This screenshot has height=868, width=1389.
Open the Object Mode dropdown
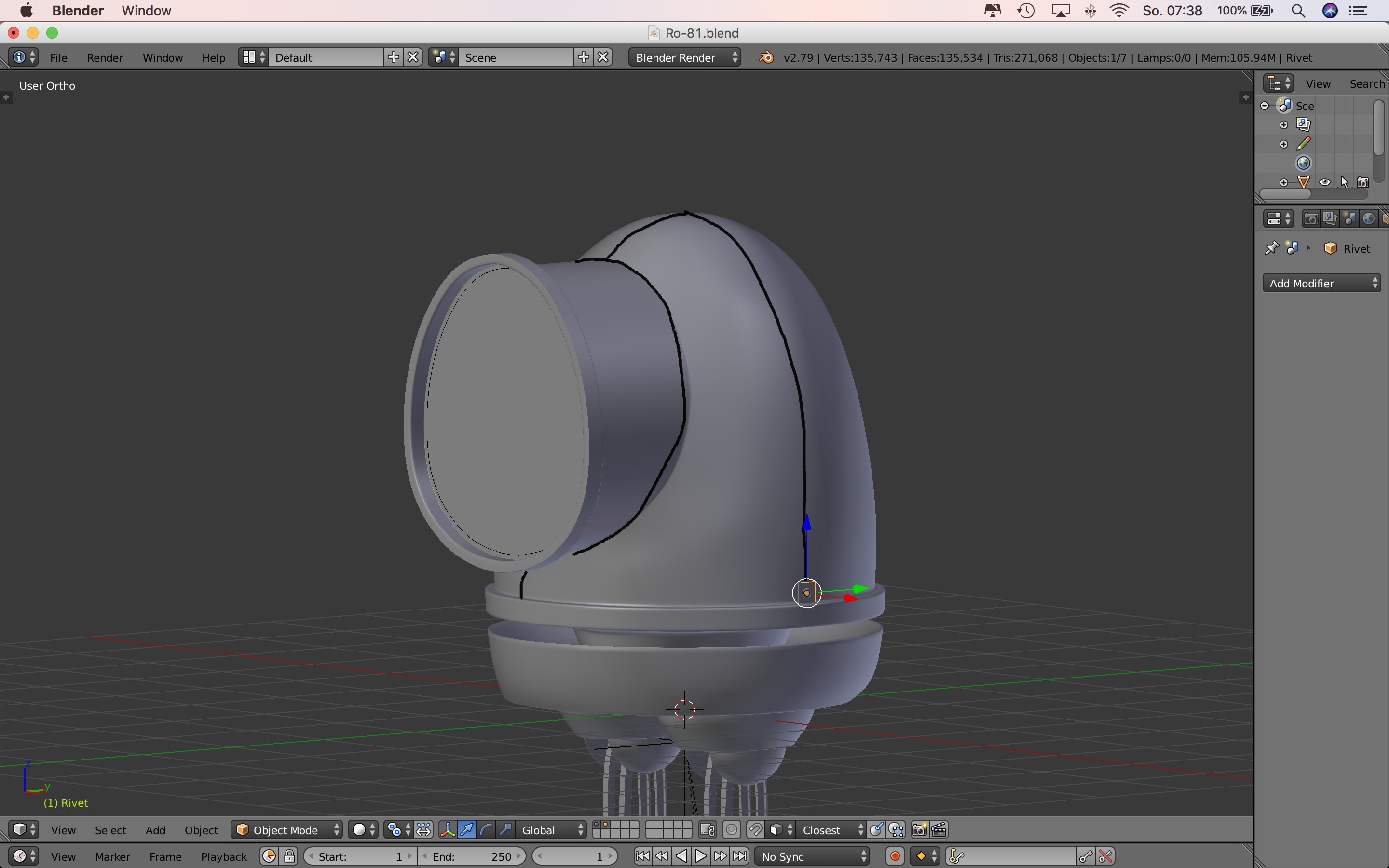[287, 829]
